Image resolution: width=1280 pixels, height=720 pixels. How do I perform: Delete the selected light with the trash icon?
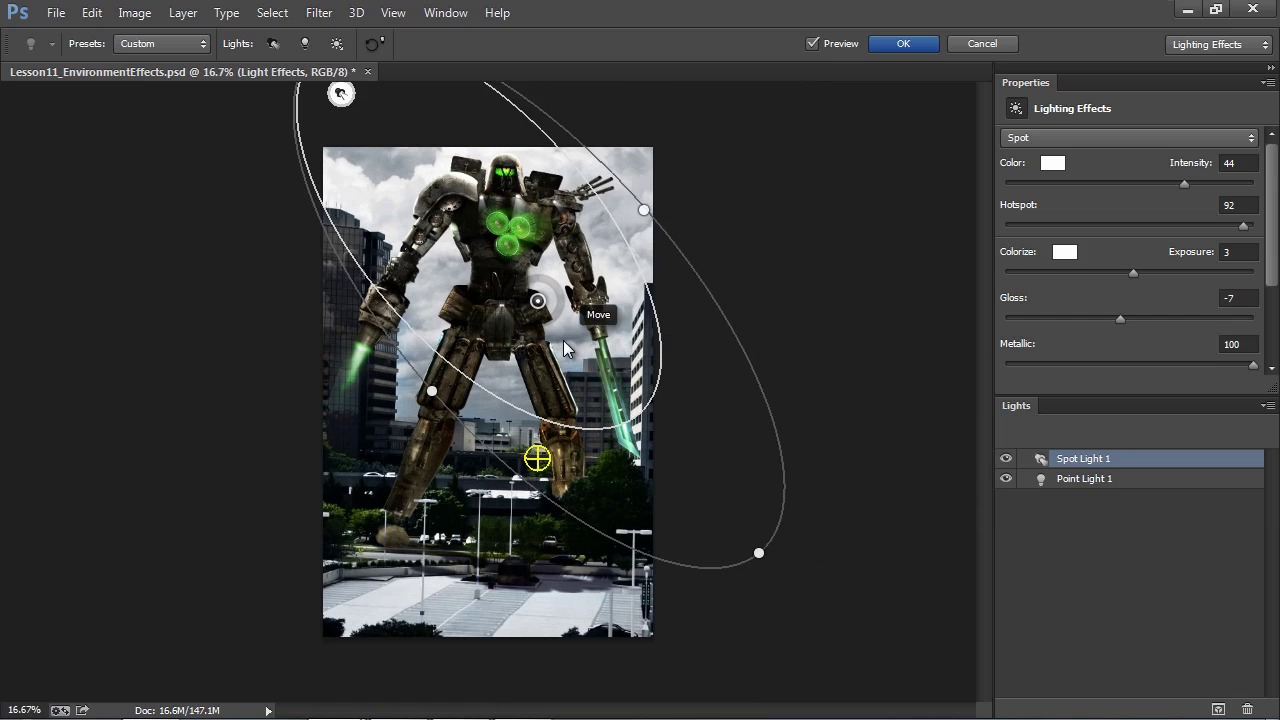[x=1247, y=709]
